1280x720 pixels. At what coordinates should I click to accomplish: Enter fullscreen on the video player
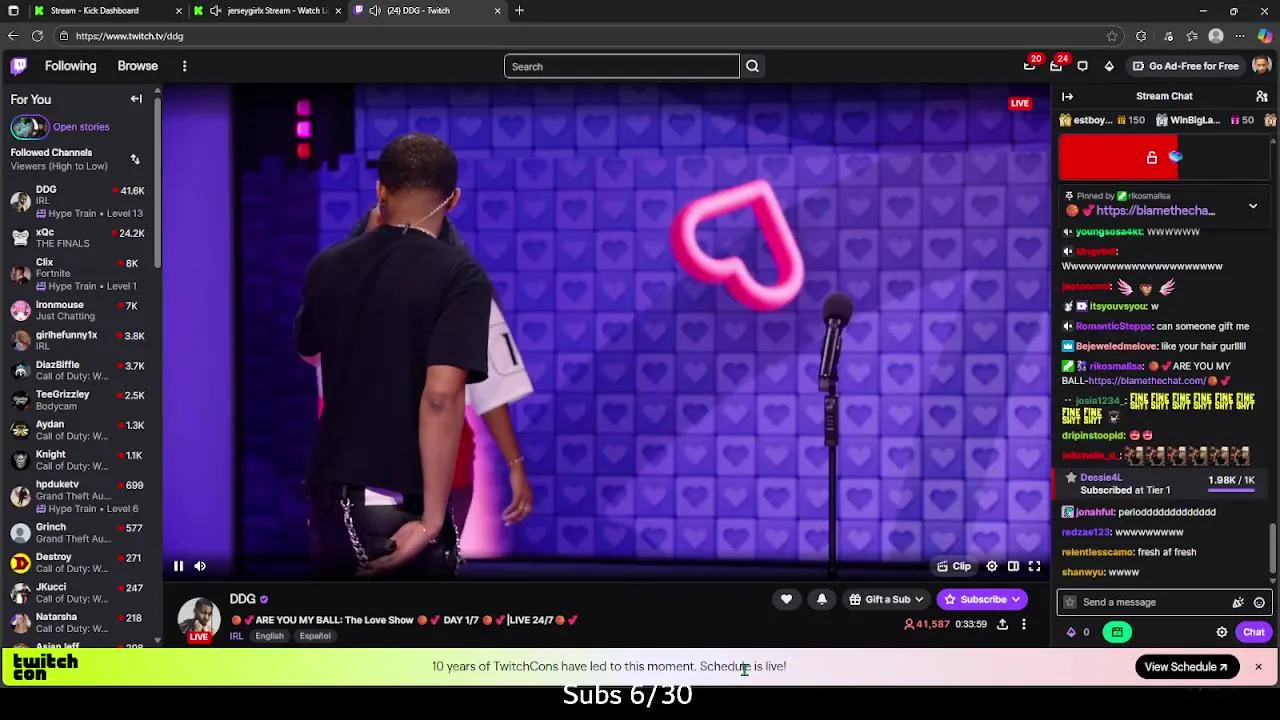point(1035,567)
